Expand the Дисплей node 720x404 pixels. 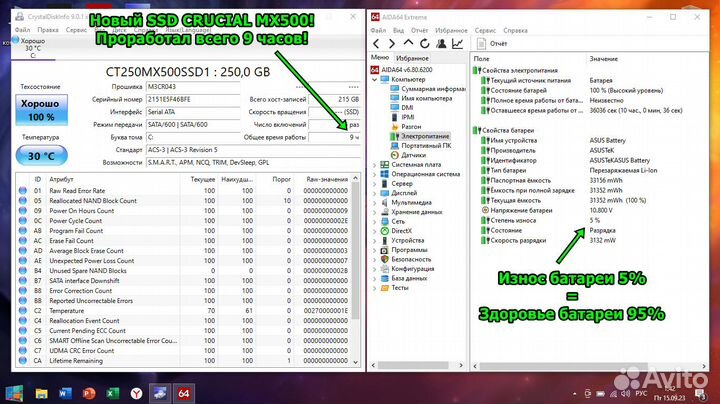coord(374,193)
